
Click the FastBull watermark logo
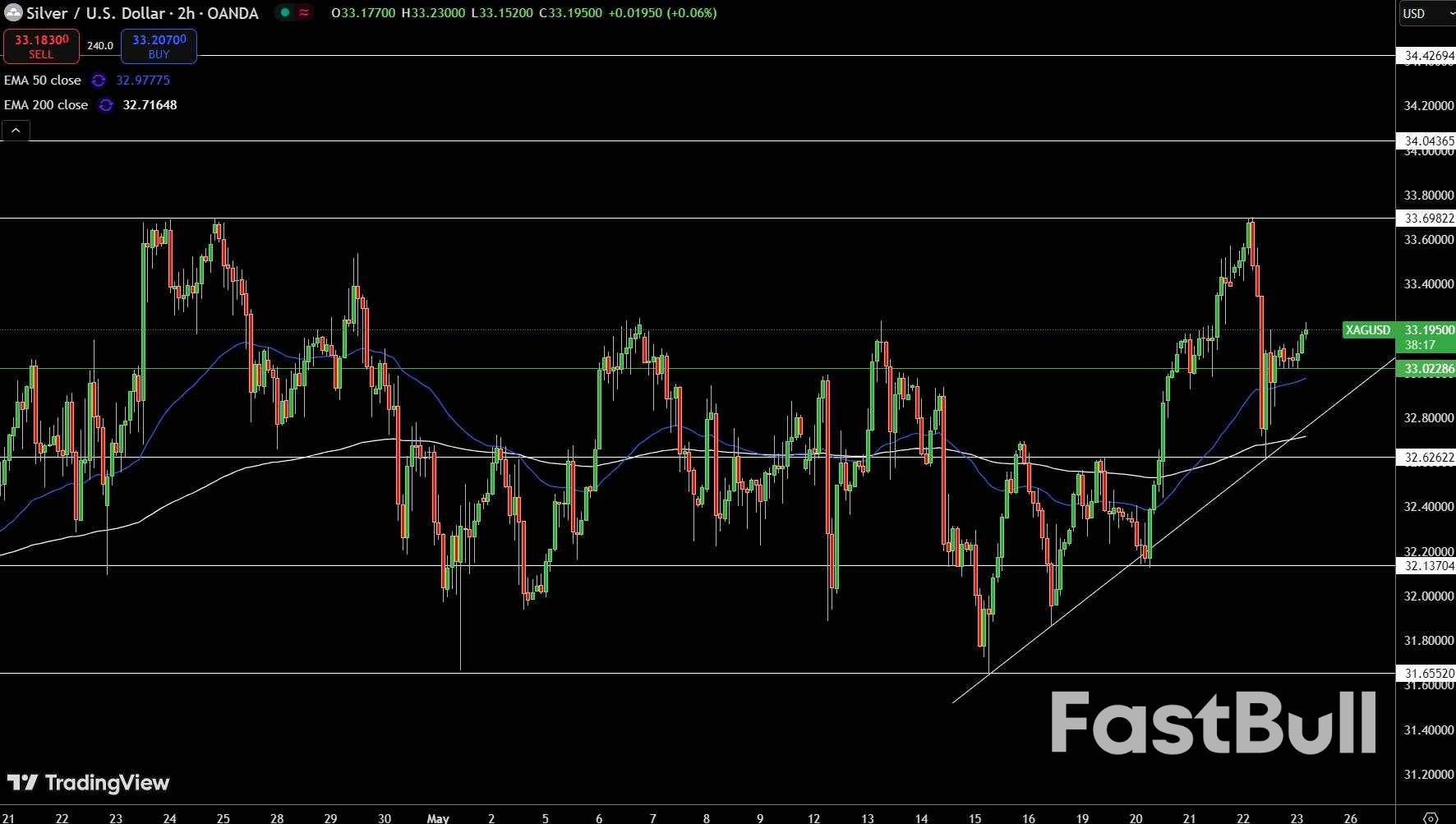point(1213,722)
